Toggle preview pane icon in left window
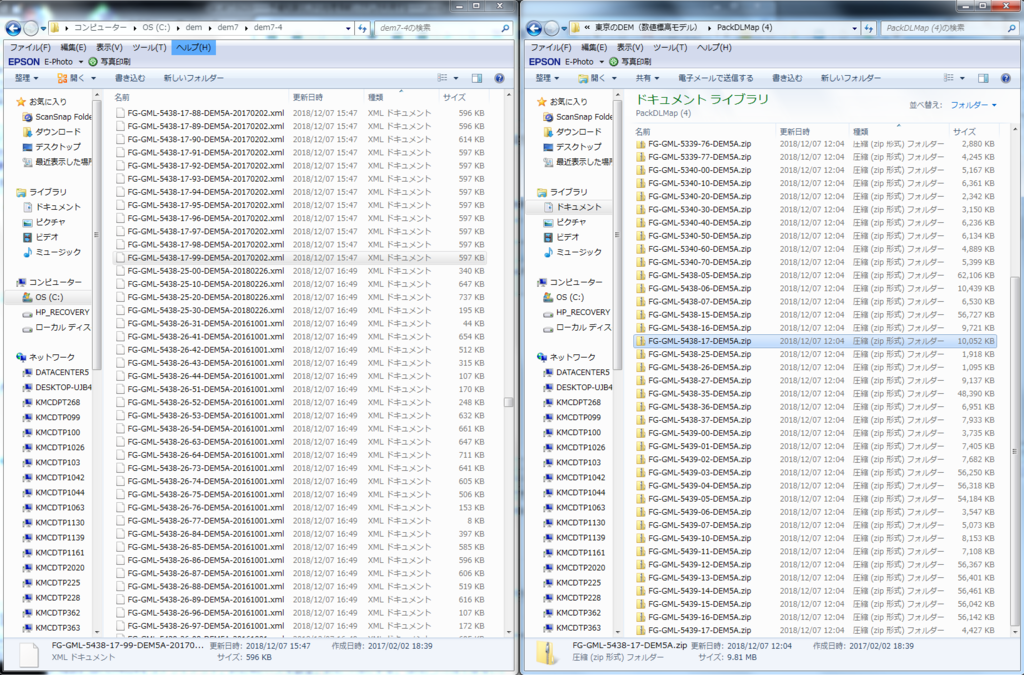The height and width of the screenshot is (675, 1024). coord(477,78)
